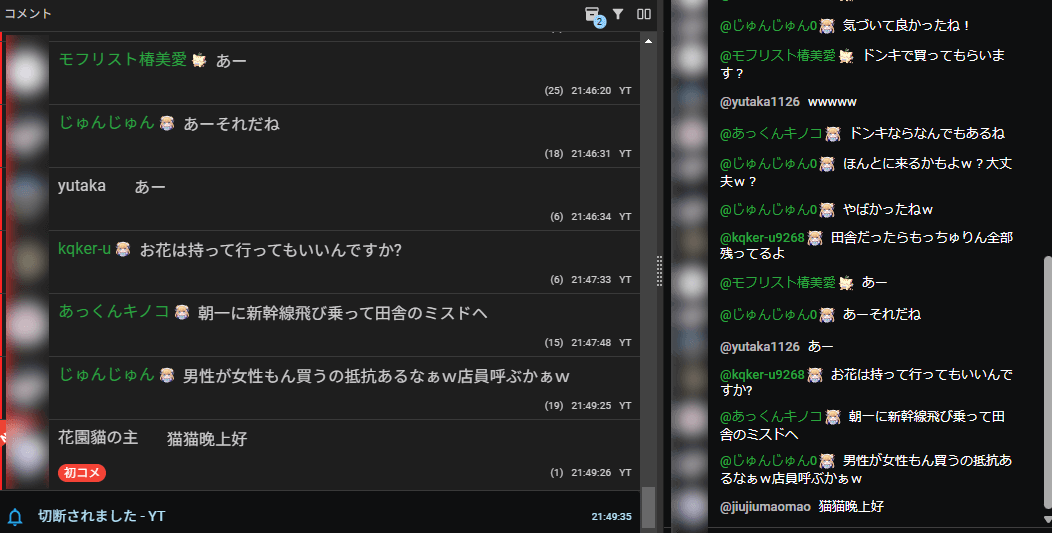Select comment 朝一に新幹線飛び乗って田舎のミスドへ in list
This screenshot has height=533, width=1052.
click(x=342, y=313)
